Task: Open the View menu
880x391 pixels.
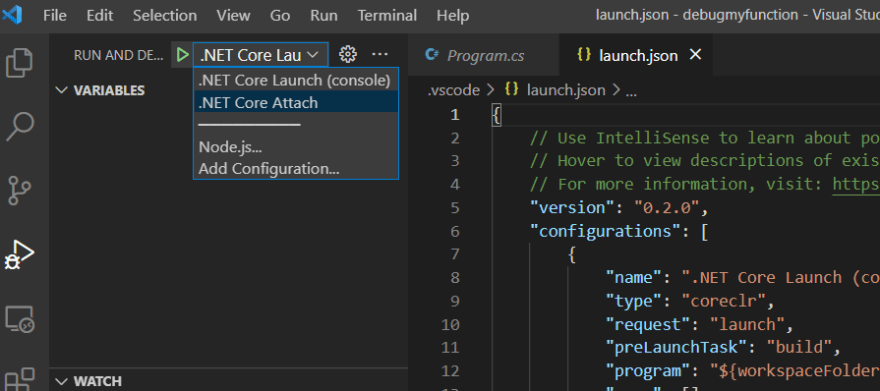Action: pos(233,15)
